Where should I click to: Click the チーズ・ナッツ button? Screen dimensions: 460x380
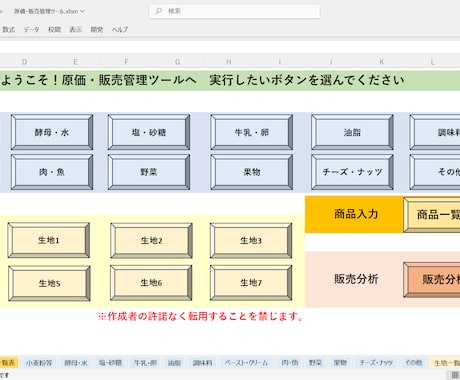tap(352, 172)
